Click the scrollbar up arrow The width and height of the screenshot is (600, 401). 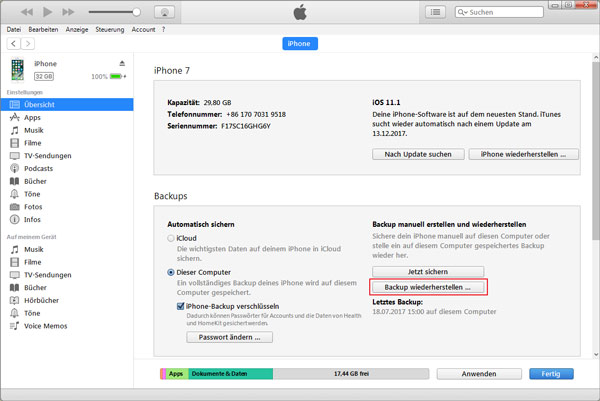point(596,57)
